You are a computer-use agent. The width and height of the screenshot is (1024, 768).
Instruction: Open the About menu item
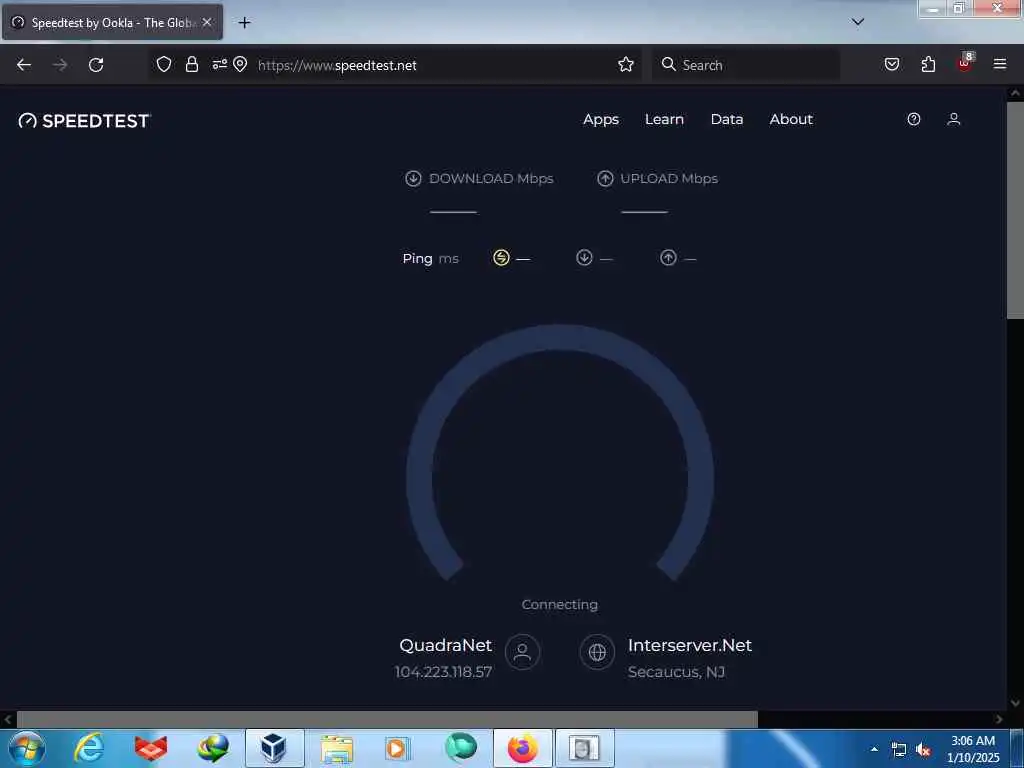pyautogui.click(x=791, y=120)
